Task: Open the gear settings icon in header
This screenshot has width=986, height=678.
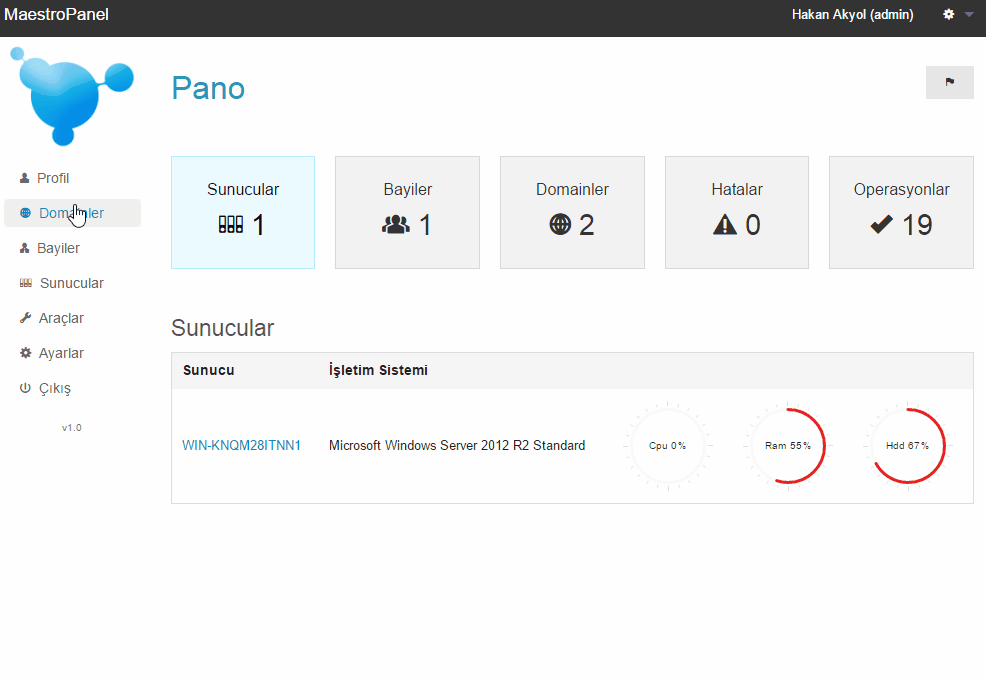Action: (949, 14)
